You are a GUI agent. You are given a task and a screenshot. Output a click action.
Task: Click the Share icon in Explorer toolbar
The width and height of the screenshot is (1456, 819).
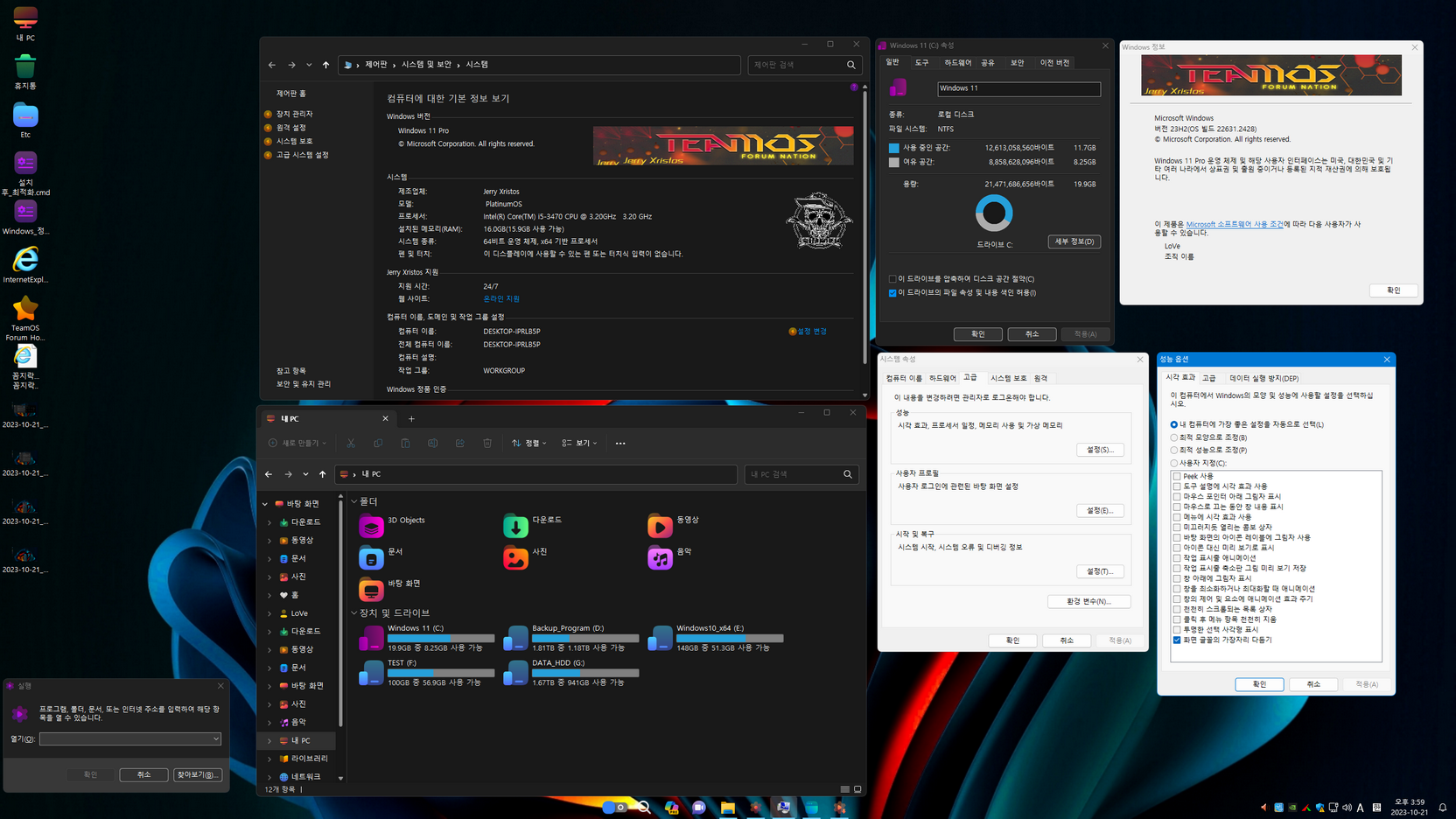[x=460, y=443]
